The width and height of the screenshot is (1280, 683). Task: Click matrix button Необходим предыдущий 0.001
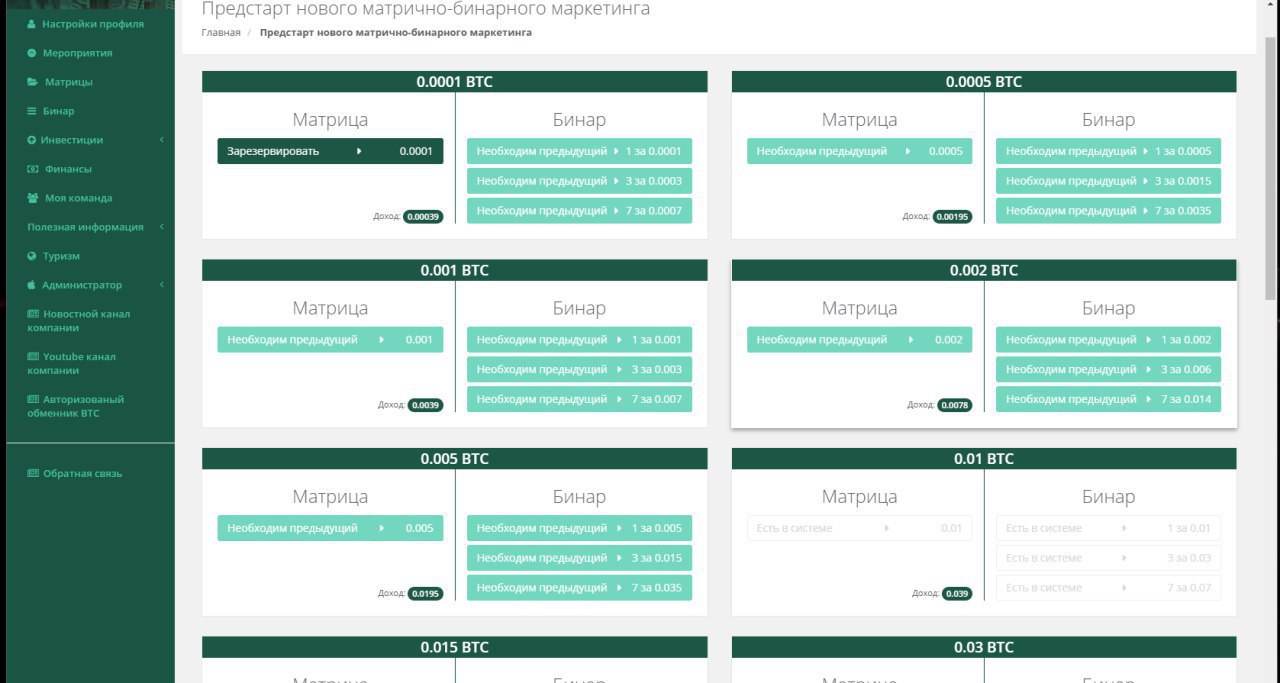(x=330, y=340)
